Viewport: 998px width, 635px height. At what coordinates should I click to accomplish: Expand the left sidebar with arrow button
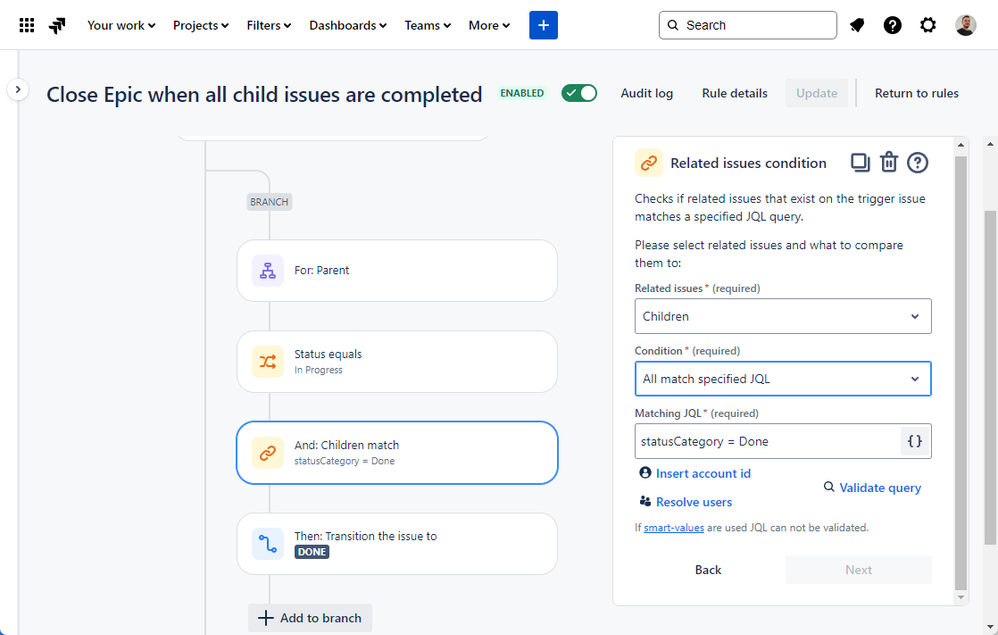click(x=18, y=89)
